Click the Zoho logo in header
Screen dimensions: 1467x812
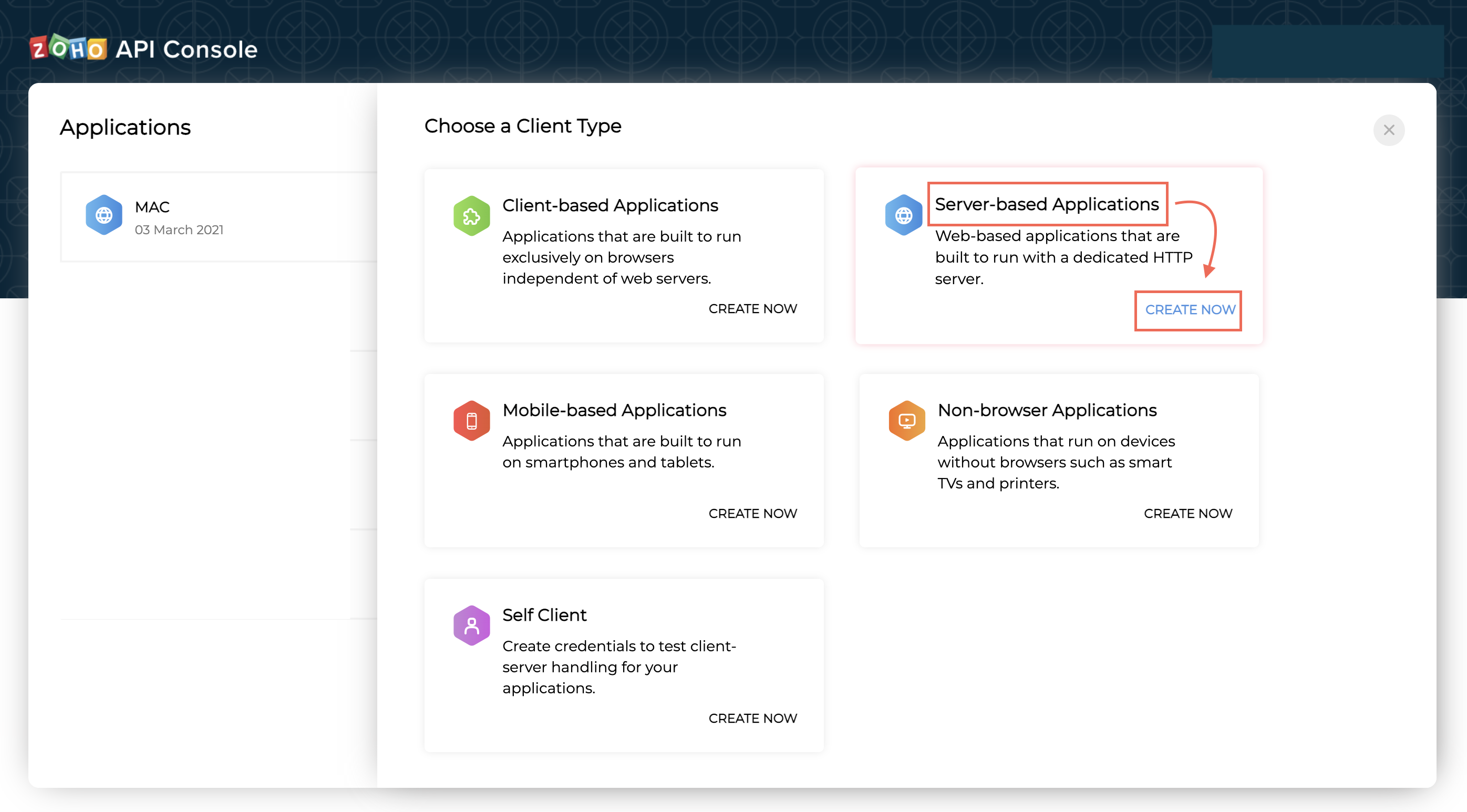point(68,49)
